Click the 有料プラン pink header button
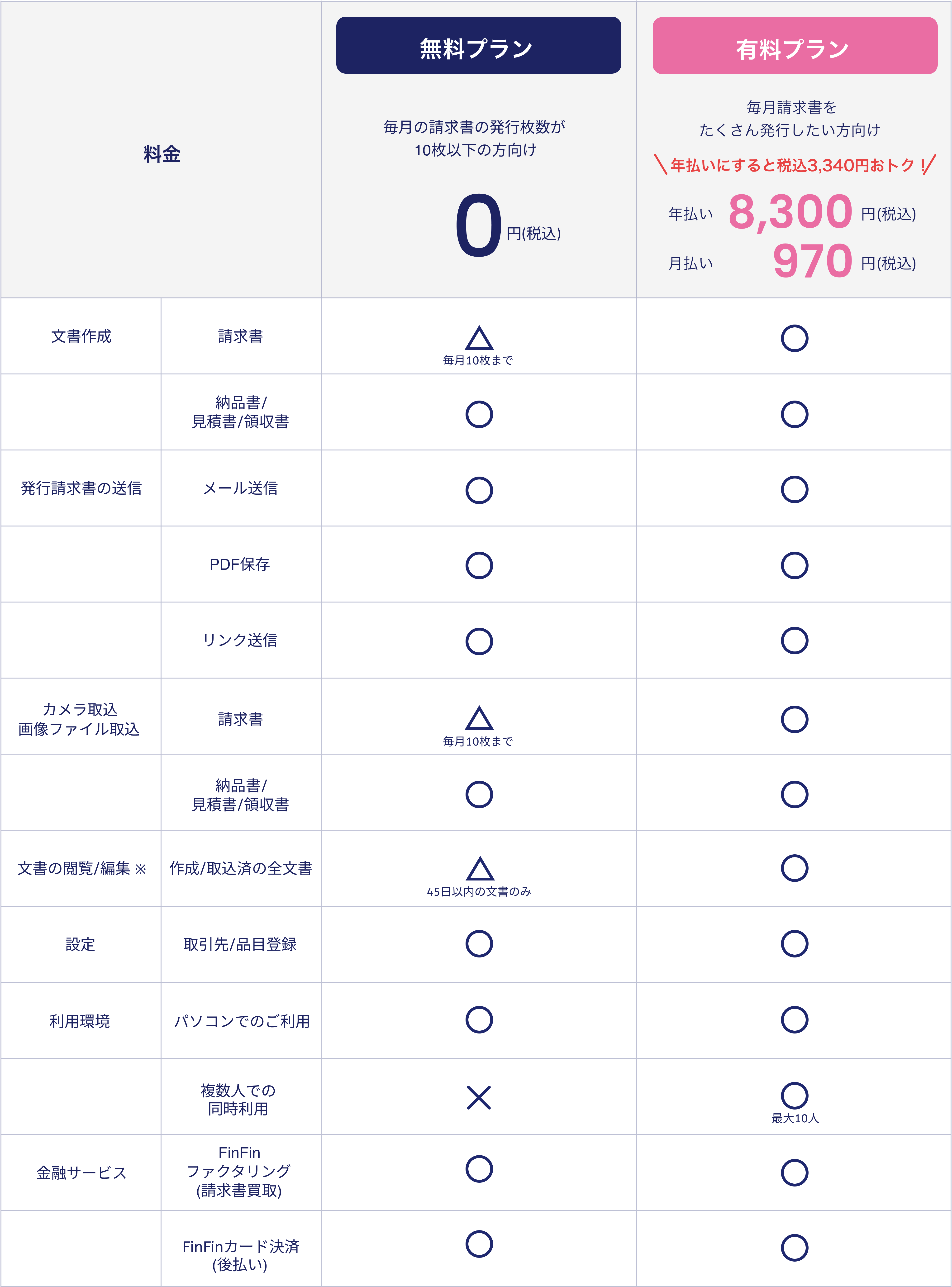The width and height of the screenshot is (952, 1287). coord(795,46)
